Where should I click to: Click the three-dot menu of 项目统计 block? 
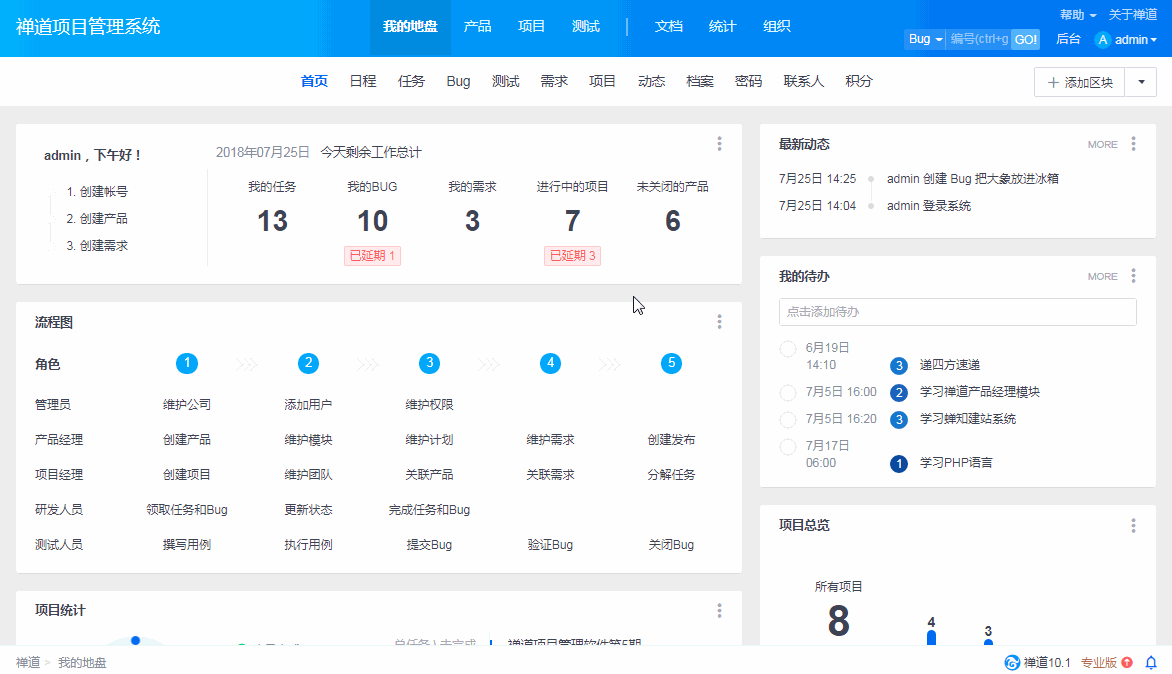point(719,610)
